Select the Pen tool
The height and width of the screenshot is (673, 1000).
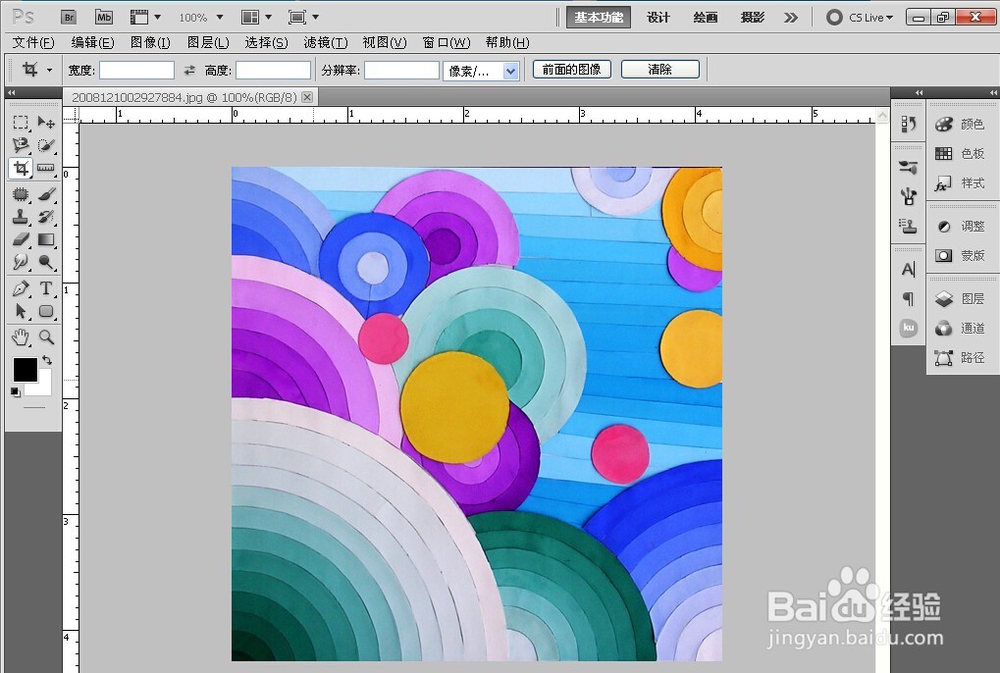coord(20,288)
